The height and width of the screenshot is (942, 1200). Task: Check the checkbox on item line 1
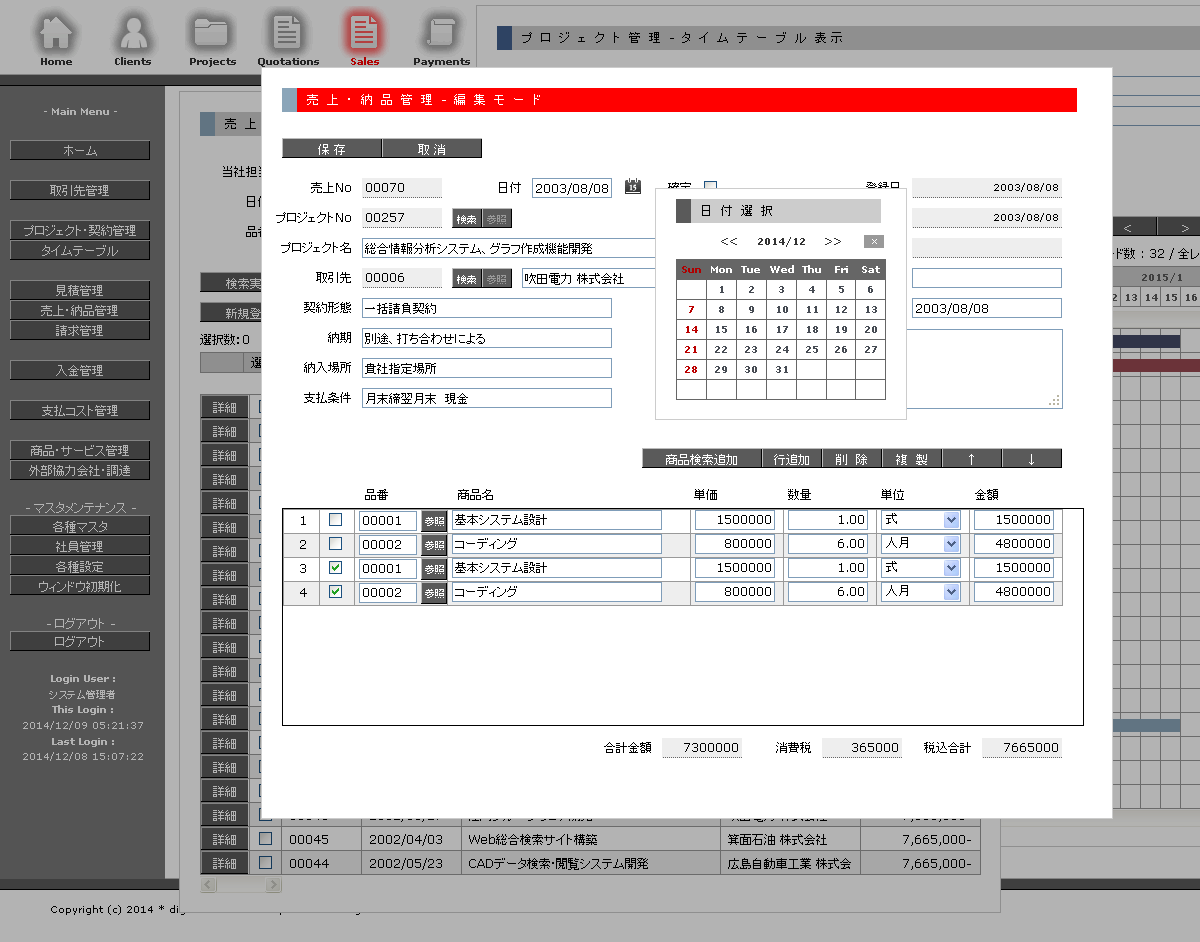point(336,519)
